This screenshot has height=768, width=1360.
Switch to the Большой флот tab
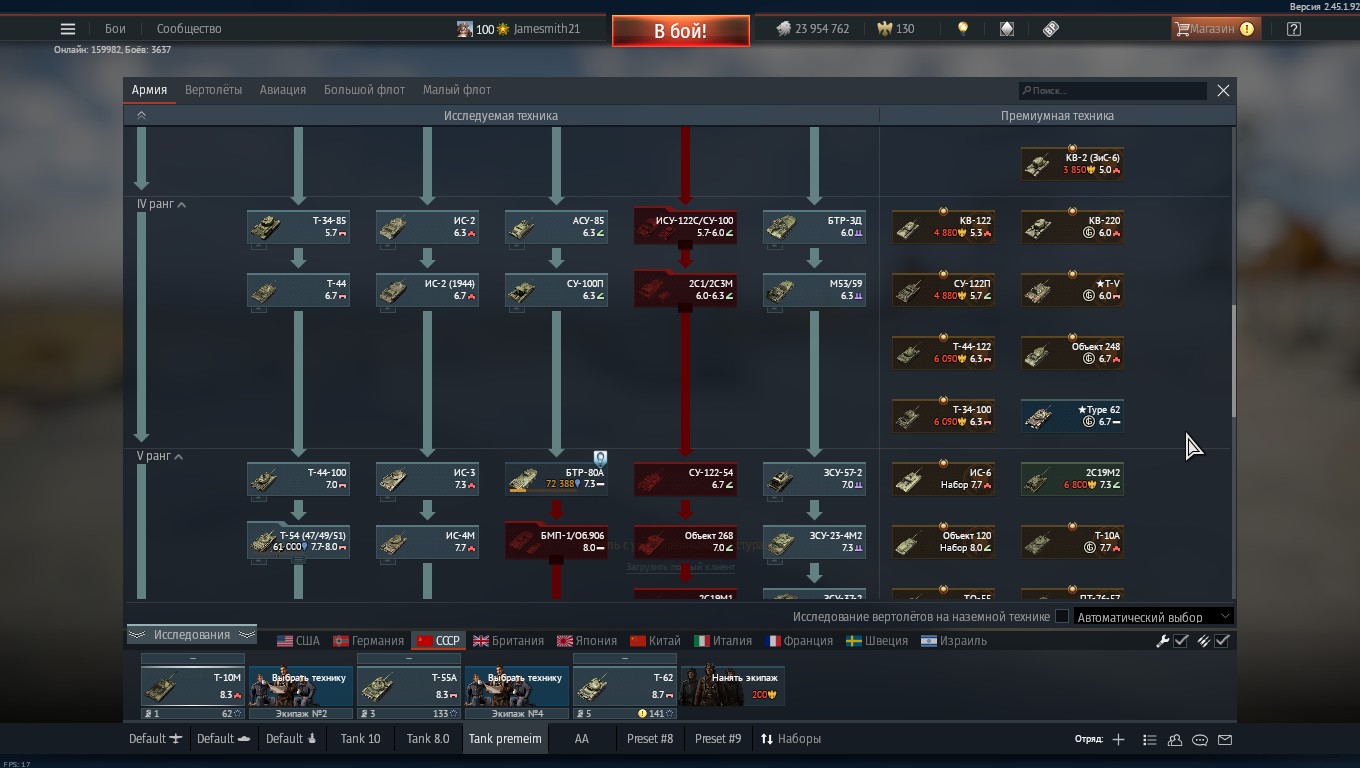(364, 90)
